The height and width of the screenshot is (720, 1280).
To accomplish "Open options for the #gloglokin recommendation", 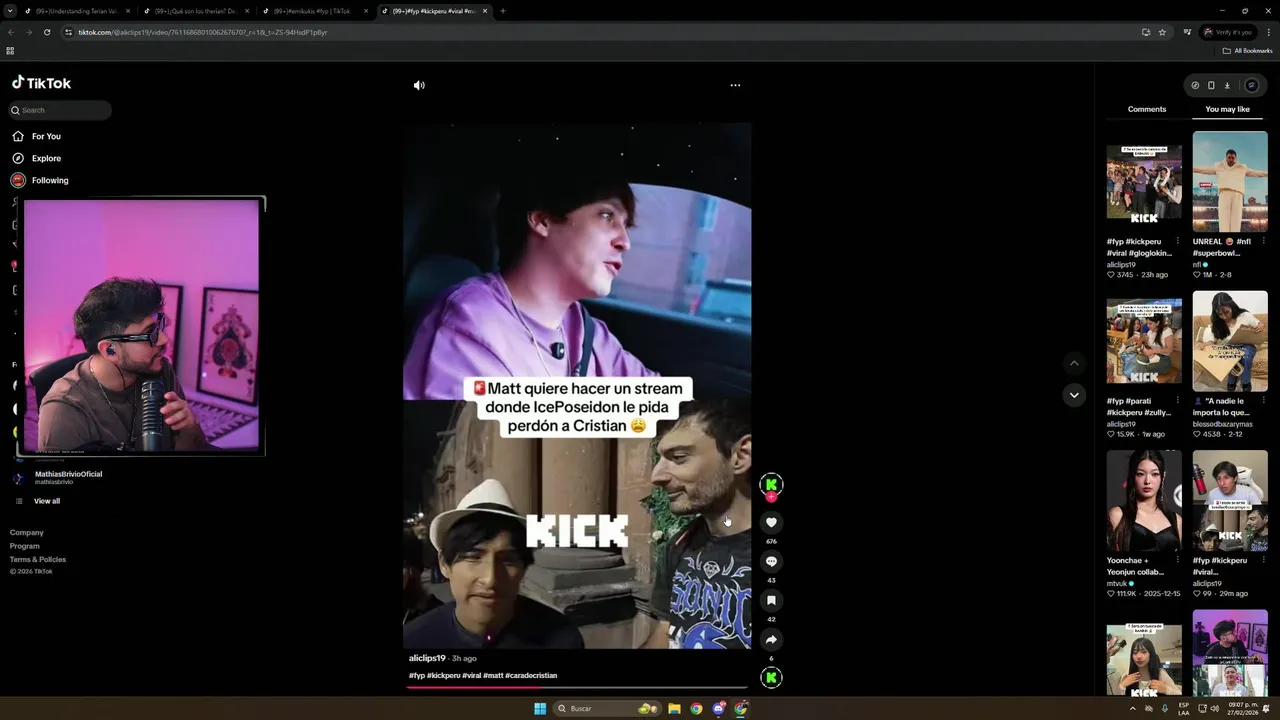I will point(1177,241).
